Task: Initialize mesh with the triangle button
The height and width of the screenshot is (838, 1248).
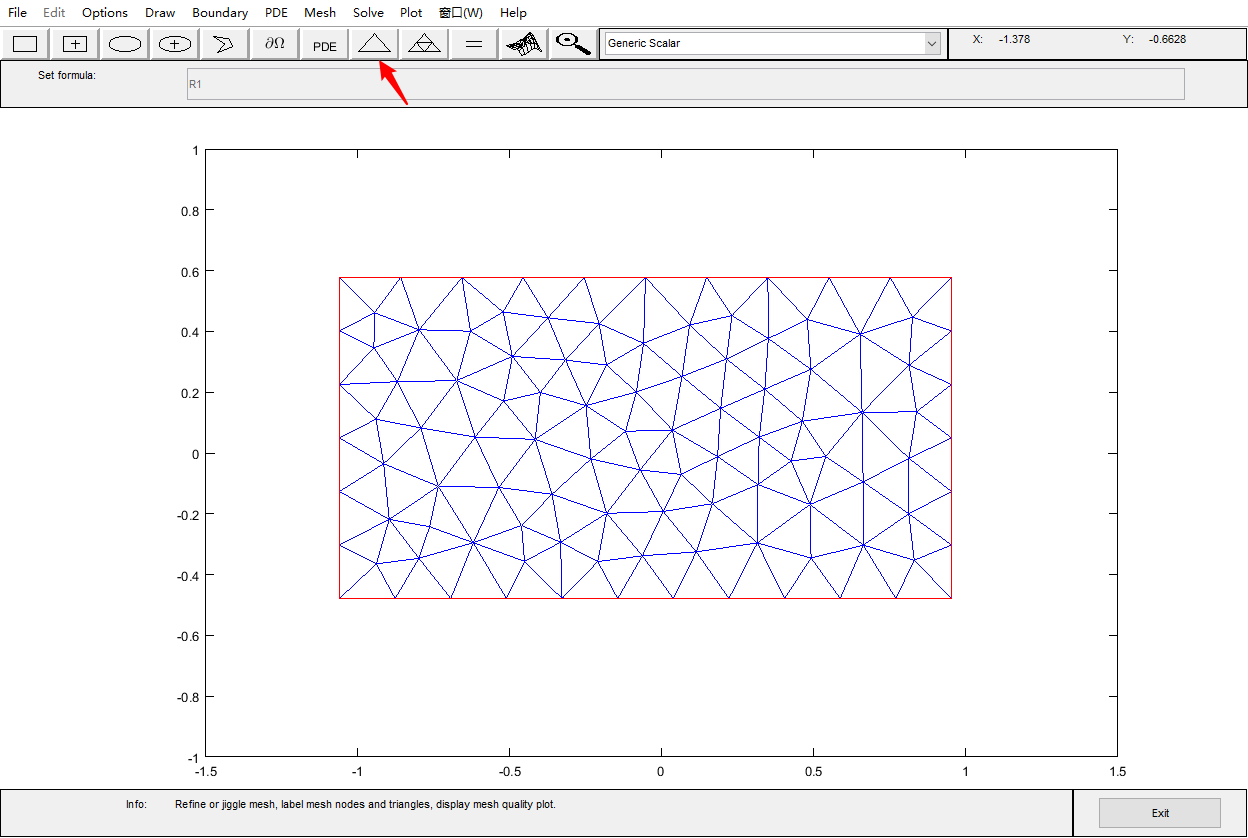Action: click(x=375, y=44)
